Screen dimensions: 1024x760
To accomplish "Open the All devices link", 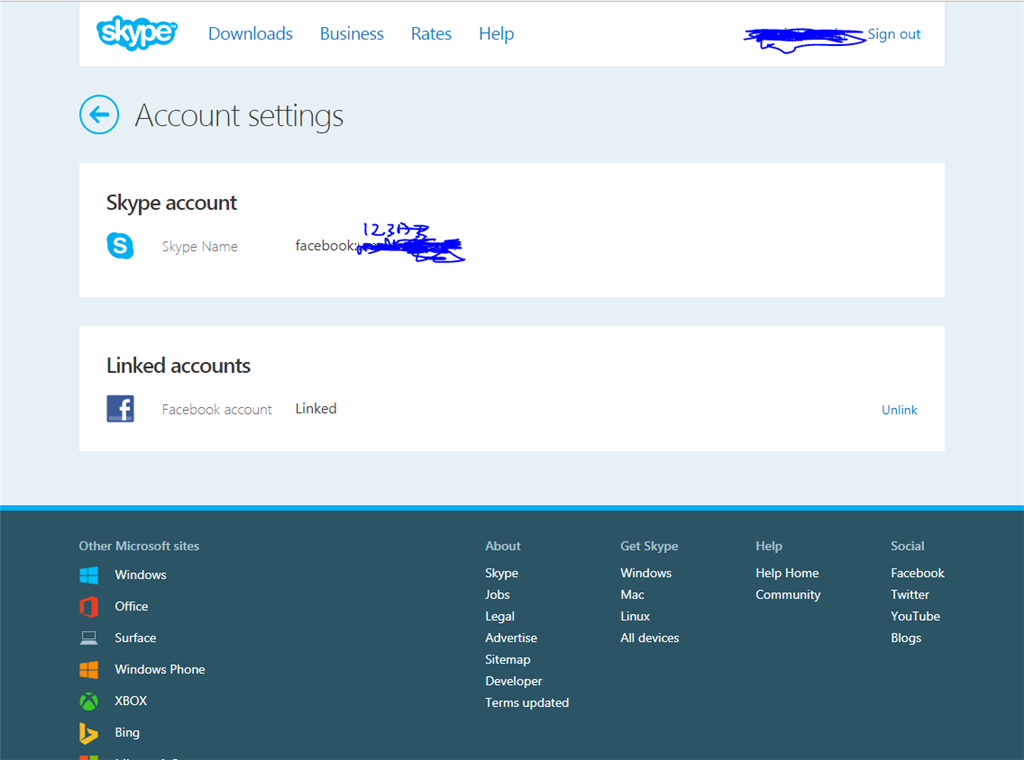I will 649,638.
